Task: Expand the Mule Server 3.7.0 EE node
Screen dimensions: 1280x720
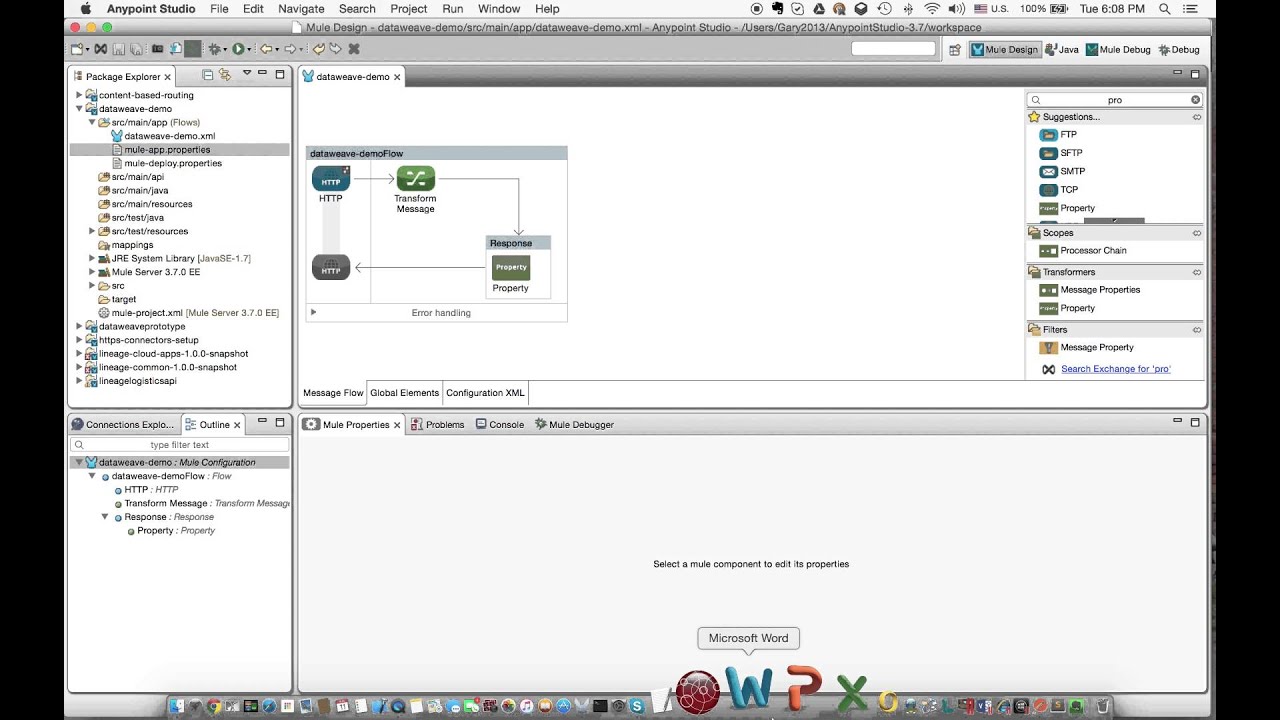Action: 92,272
